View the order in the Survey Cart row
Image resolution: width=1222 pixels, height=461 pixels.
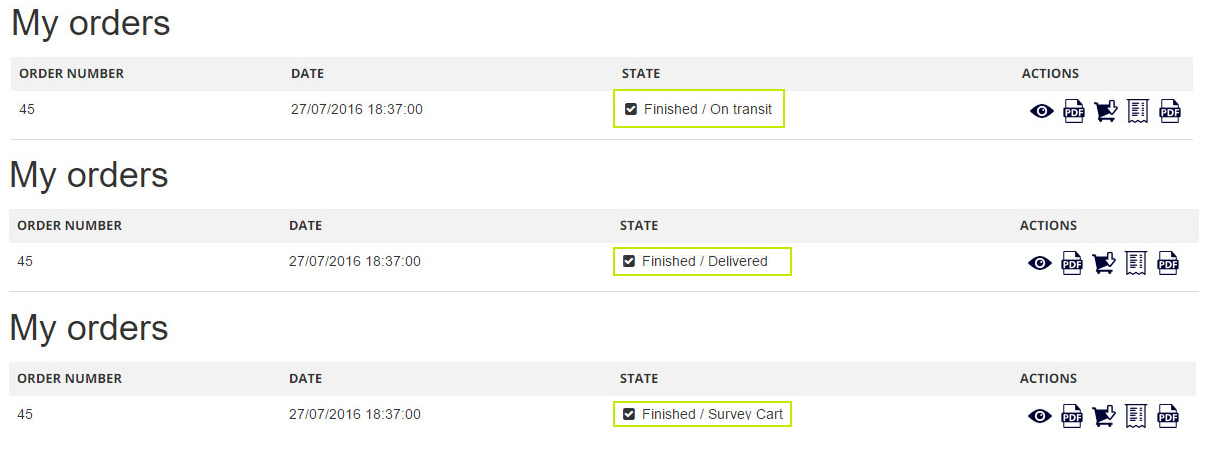(x=1040, y=416)
